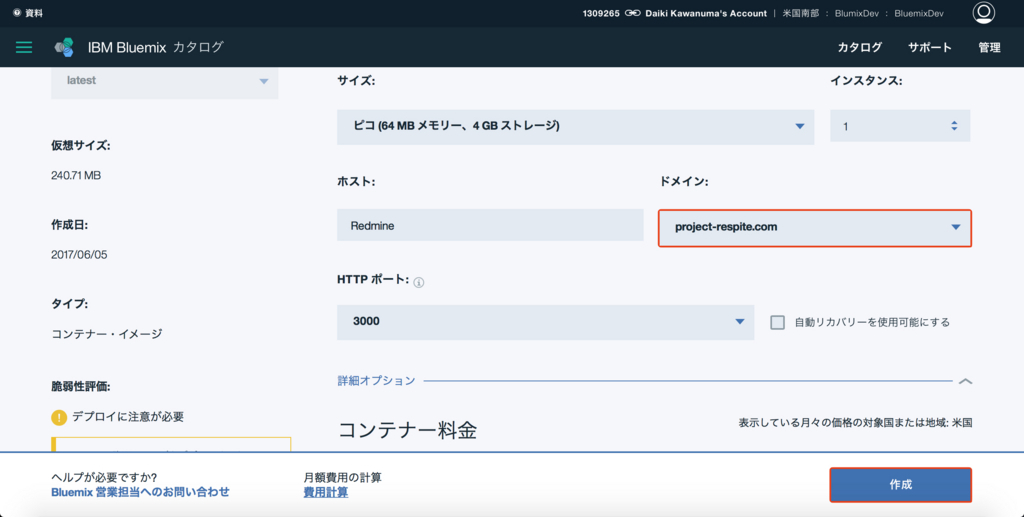Image resolution: width=1024 pixels, height=517 pixels.
Task: Click account number 1309265
Action: [x=601, y=13]
